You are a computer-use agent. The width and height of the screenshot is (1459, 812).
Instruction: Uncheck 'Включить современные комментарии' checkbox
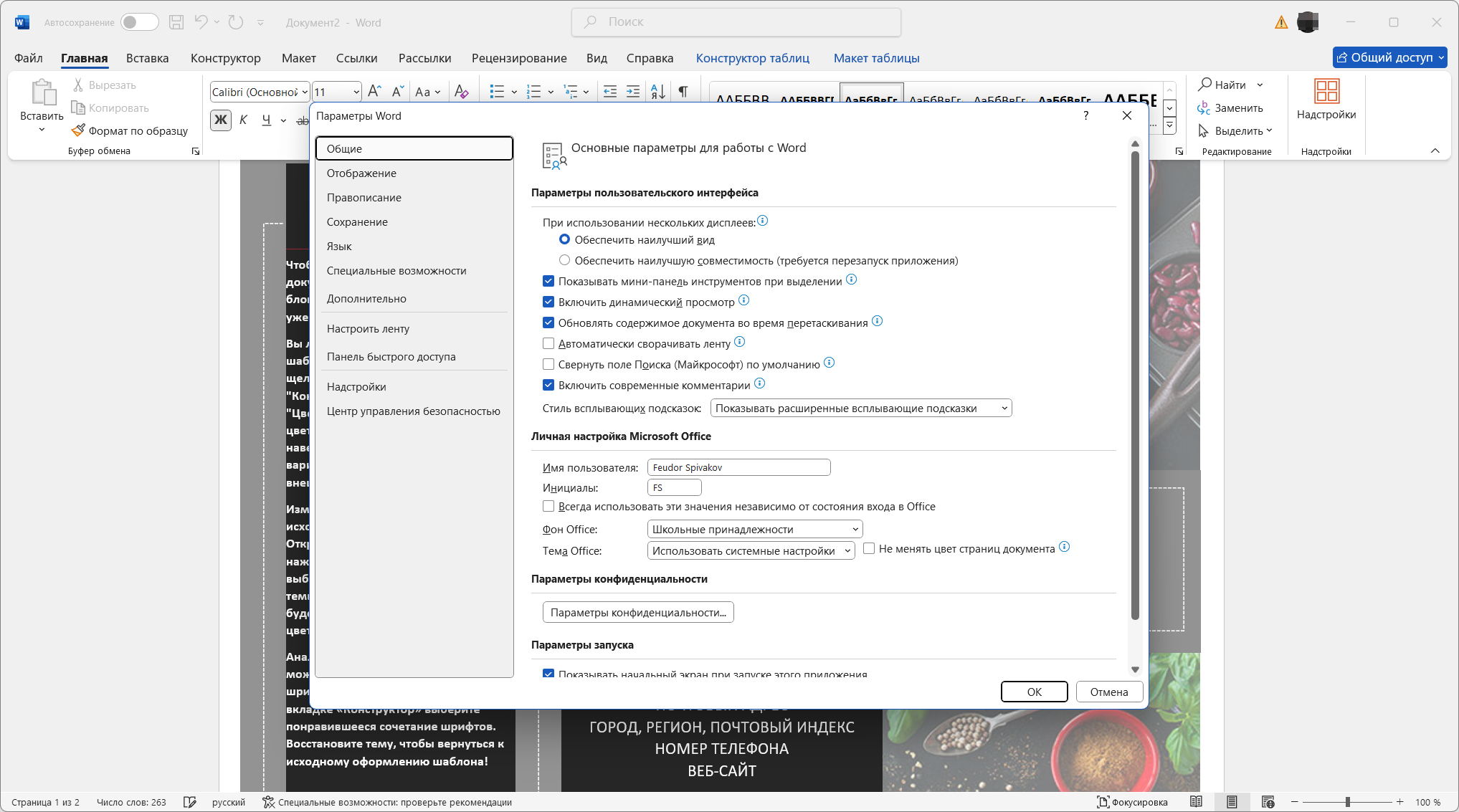(548, 385)
